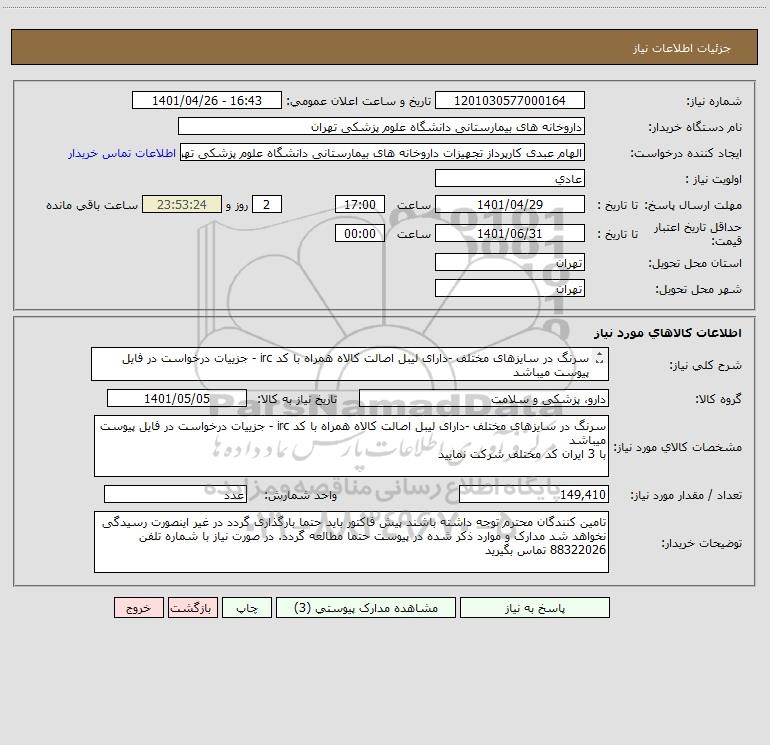This screenshot has height=745, width=770.
Task: Click the deadline time field 17:00
Action: click(359, 204)
